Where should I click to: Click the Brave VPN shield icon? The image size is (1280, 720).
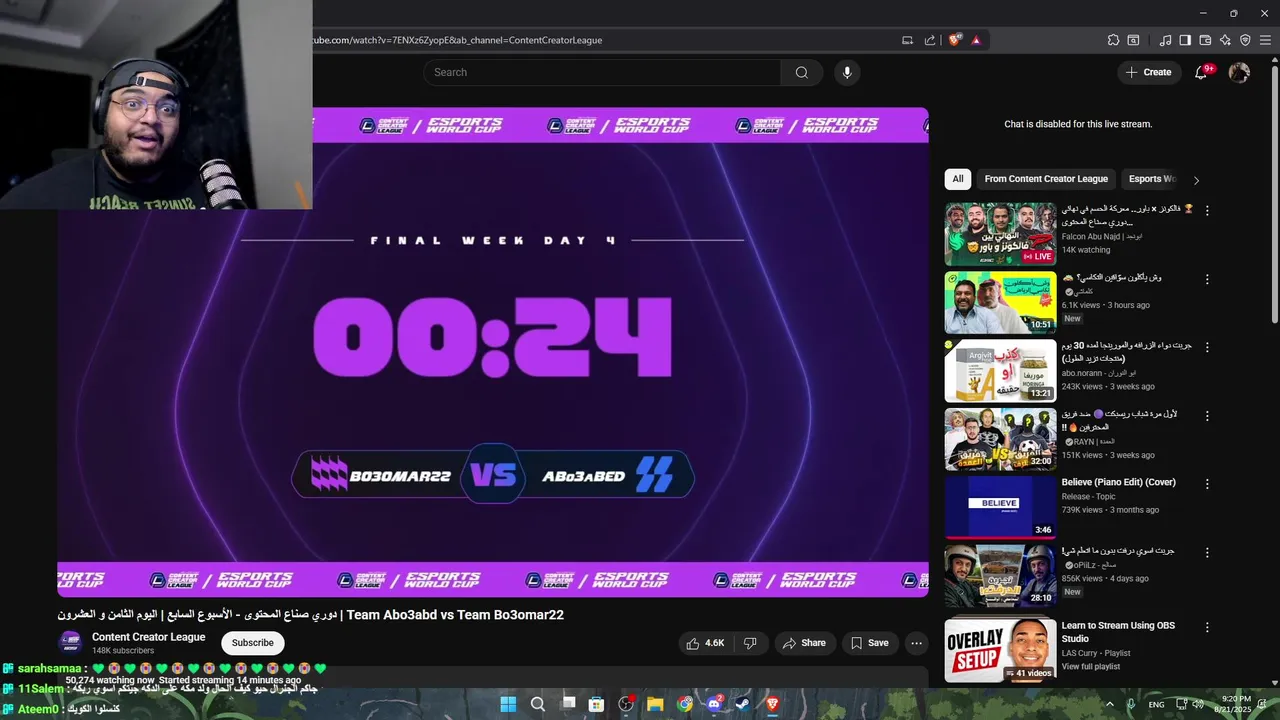1245,40
